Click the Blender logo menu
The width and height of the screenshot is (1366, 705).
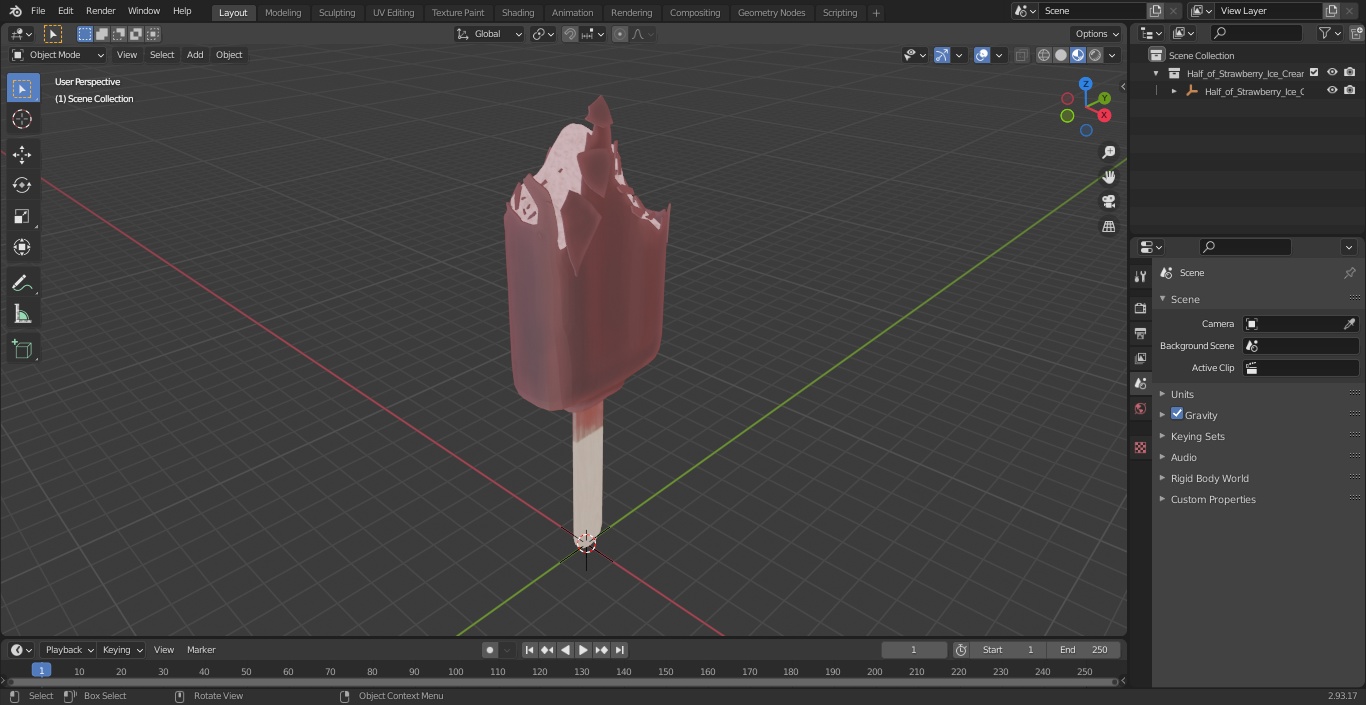[x=15, y=11]
